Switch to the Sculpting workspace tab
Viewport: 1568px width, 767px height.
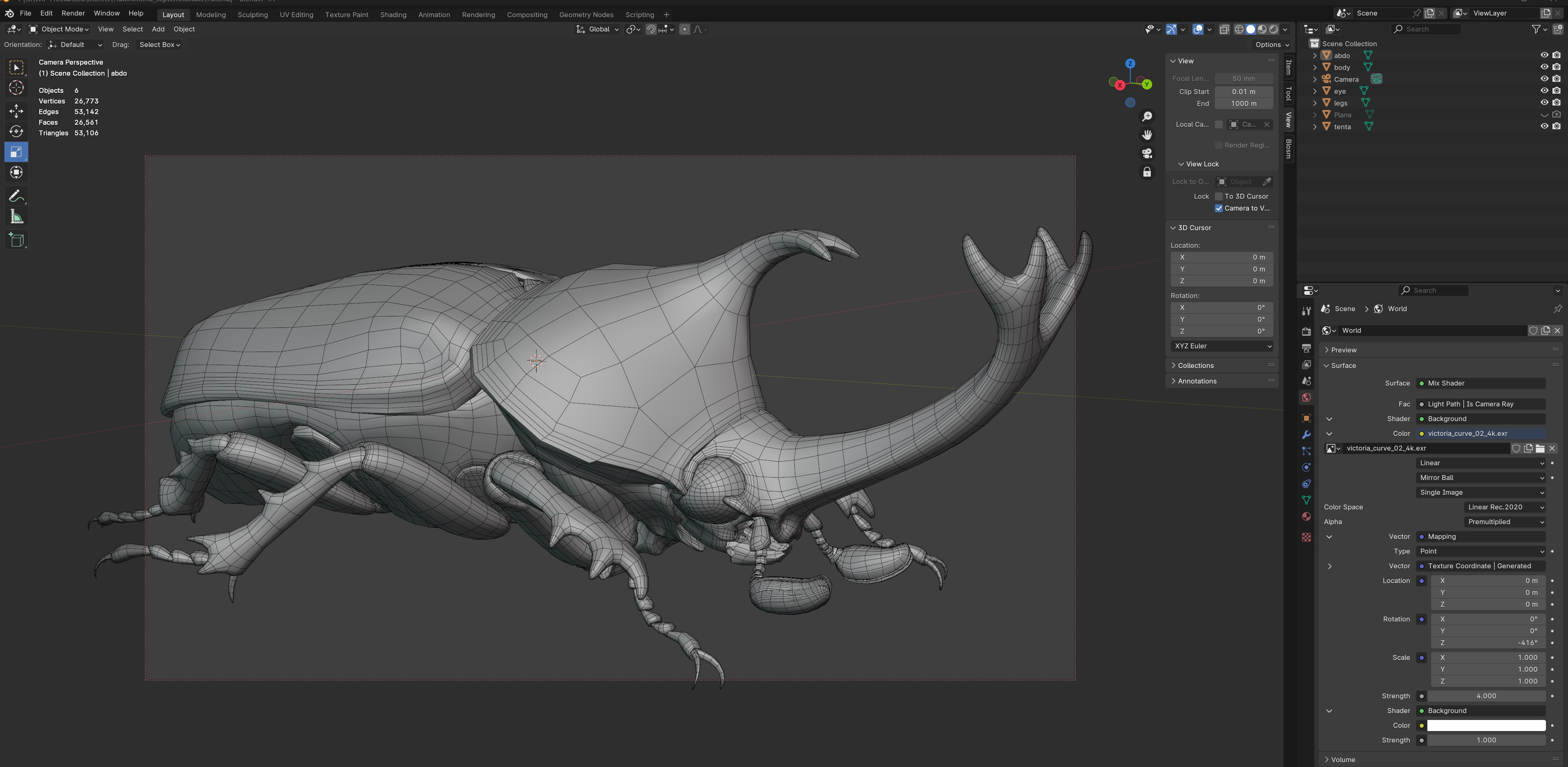tap(252, 15)
